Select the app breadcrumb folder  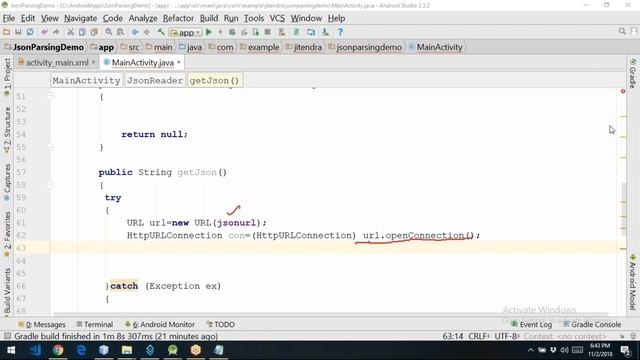(x=102, y=47)
